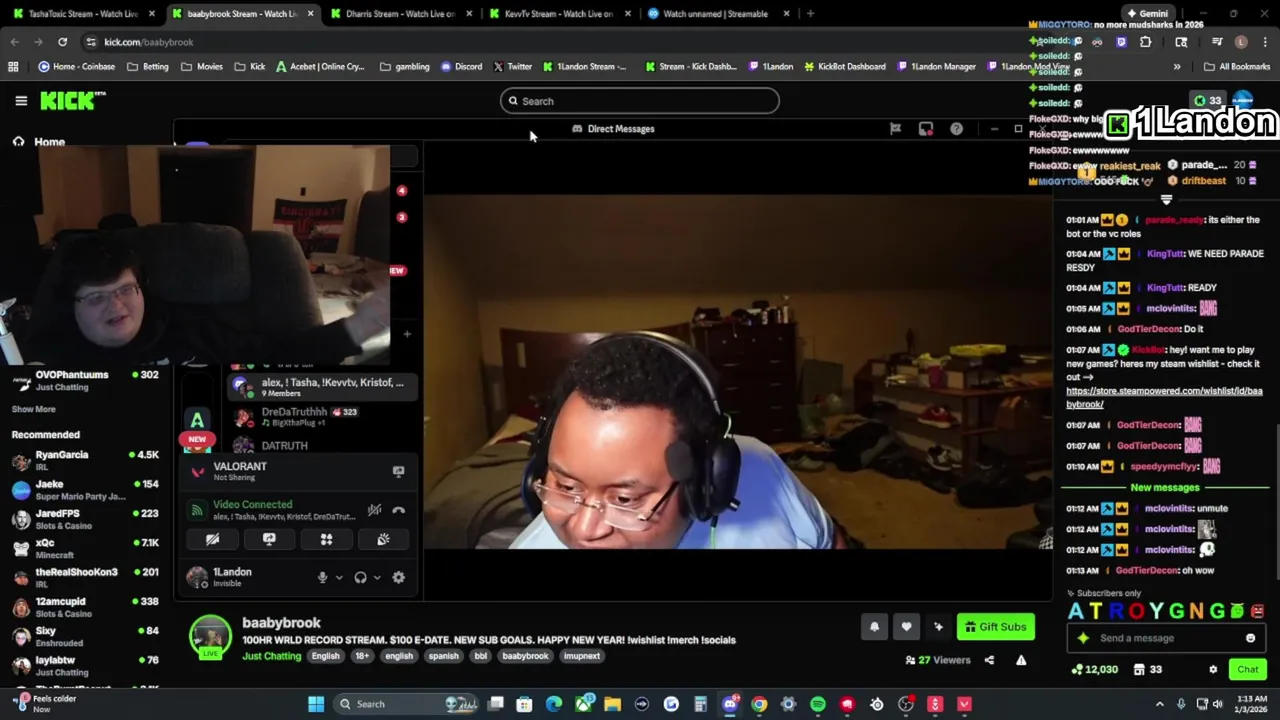Focus the Kick search field
The width and height of the screenshot is (1280, 720).
click(640, 101)
